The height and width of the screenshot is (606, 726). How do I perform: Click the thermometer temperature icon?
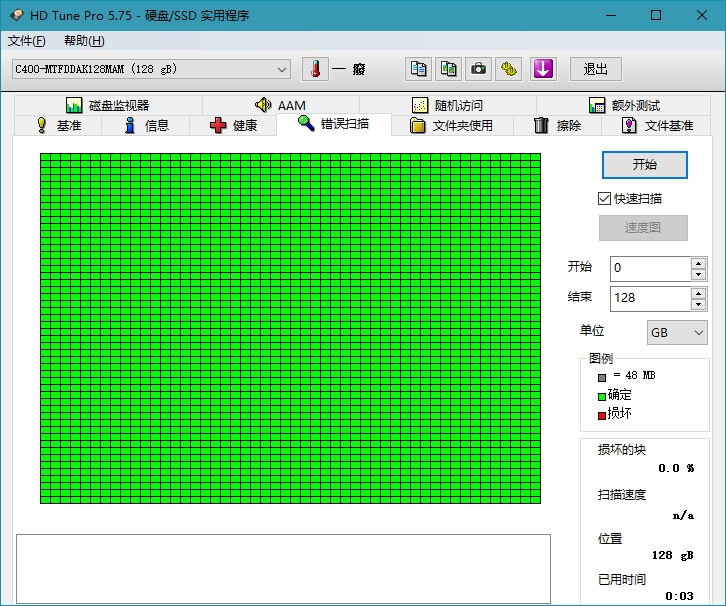click(x=315, y=69)
